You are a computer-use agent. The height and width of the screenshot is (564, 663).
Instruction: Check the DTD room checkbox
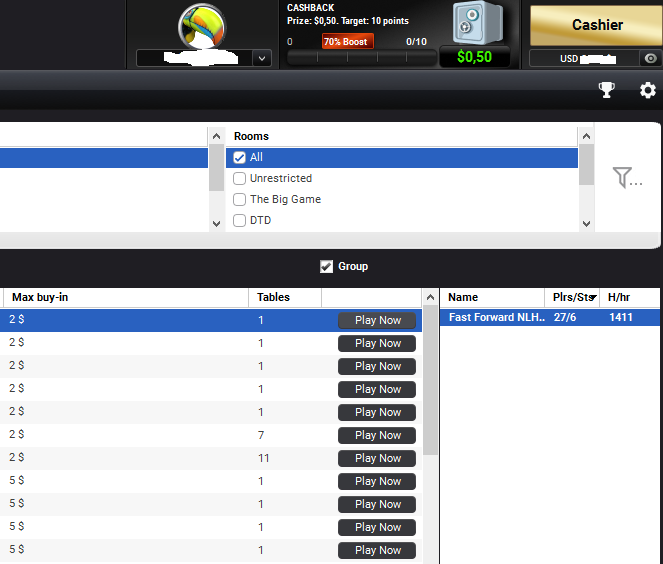coord(239,220)
